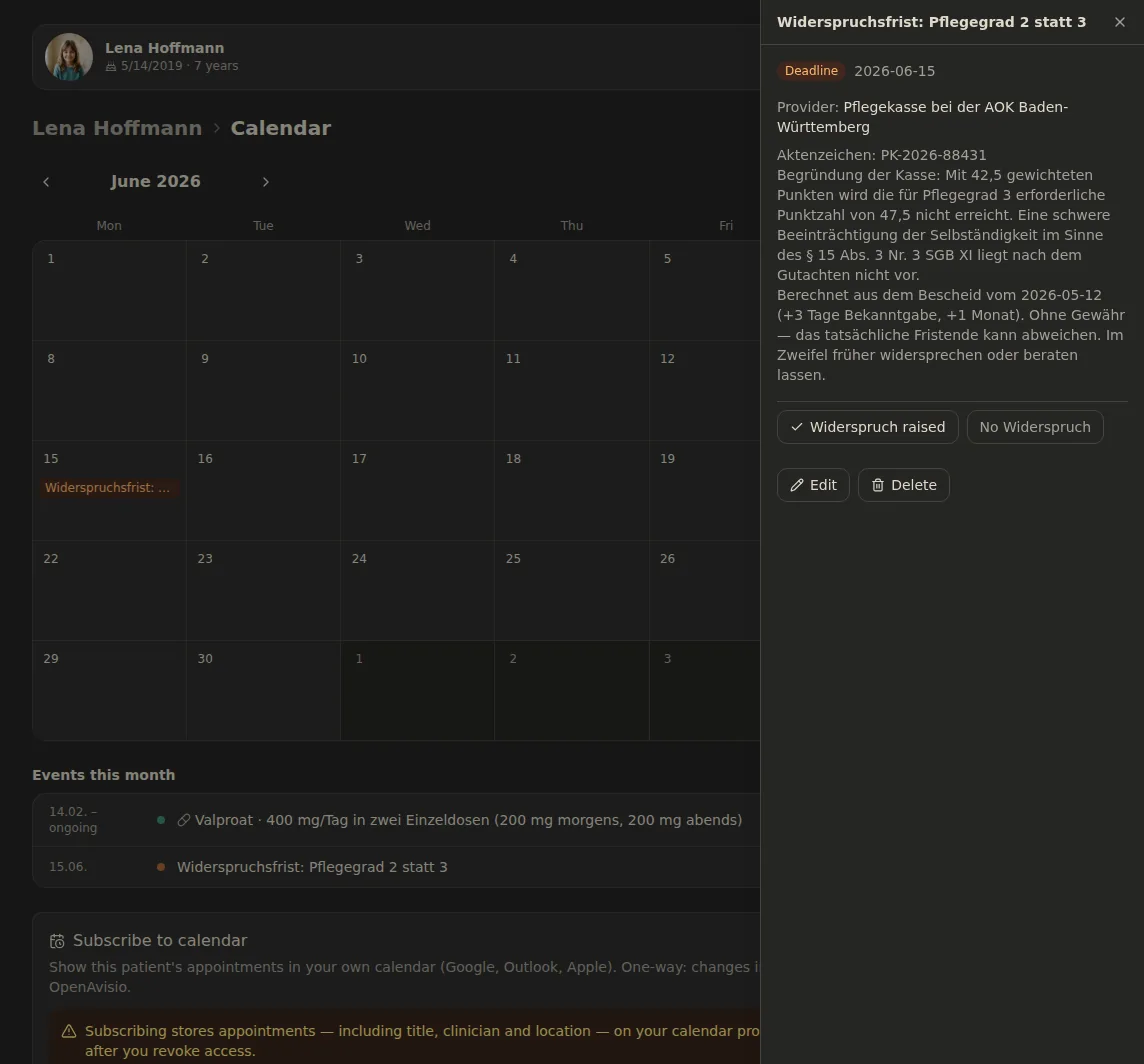
Task: Click the birthday cake icon by birthdate
Action: tap(111, 66)
